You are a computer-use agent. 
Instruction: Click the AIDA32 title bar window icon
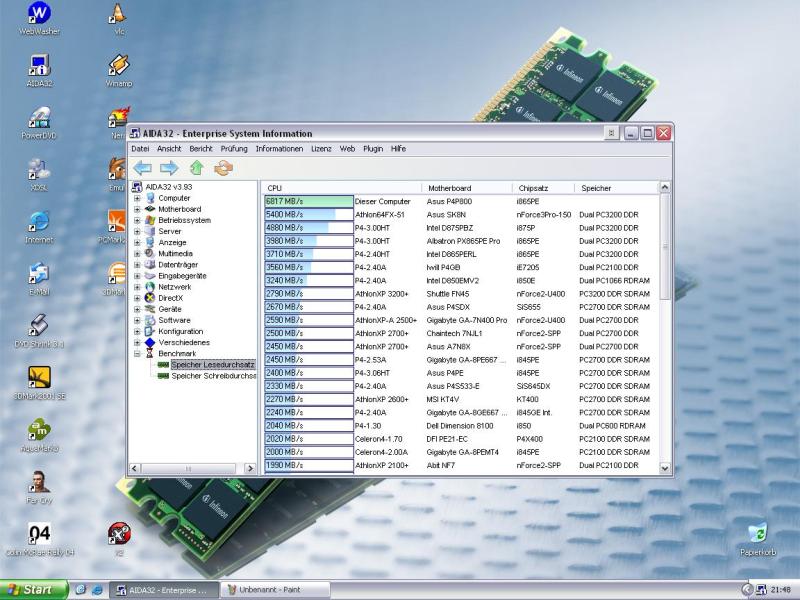[x=135, y=133]
